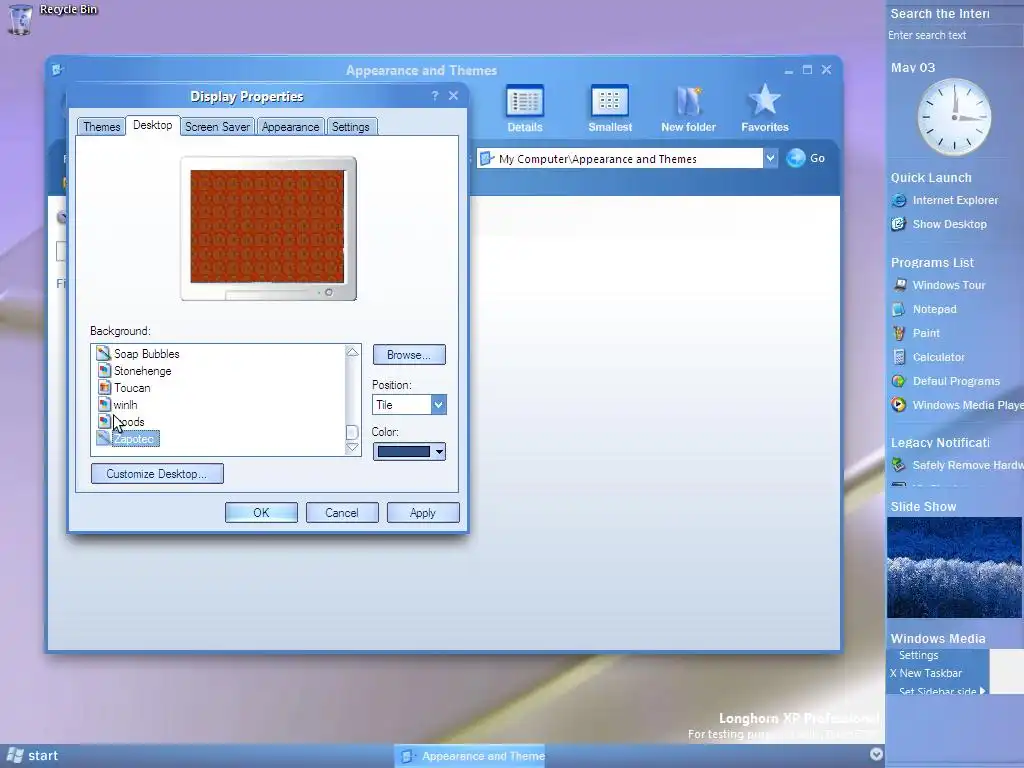Click Appearance and Themes window title icon
This screenshot has height=768, width=1024.
point(57,69)
